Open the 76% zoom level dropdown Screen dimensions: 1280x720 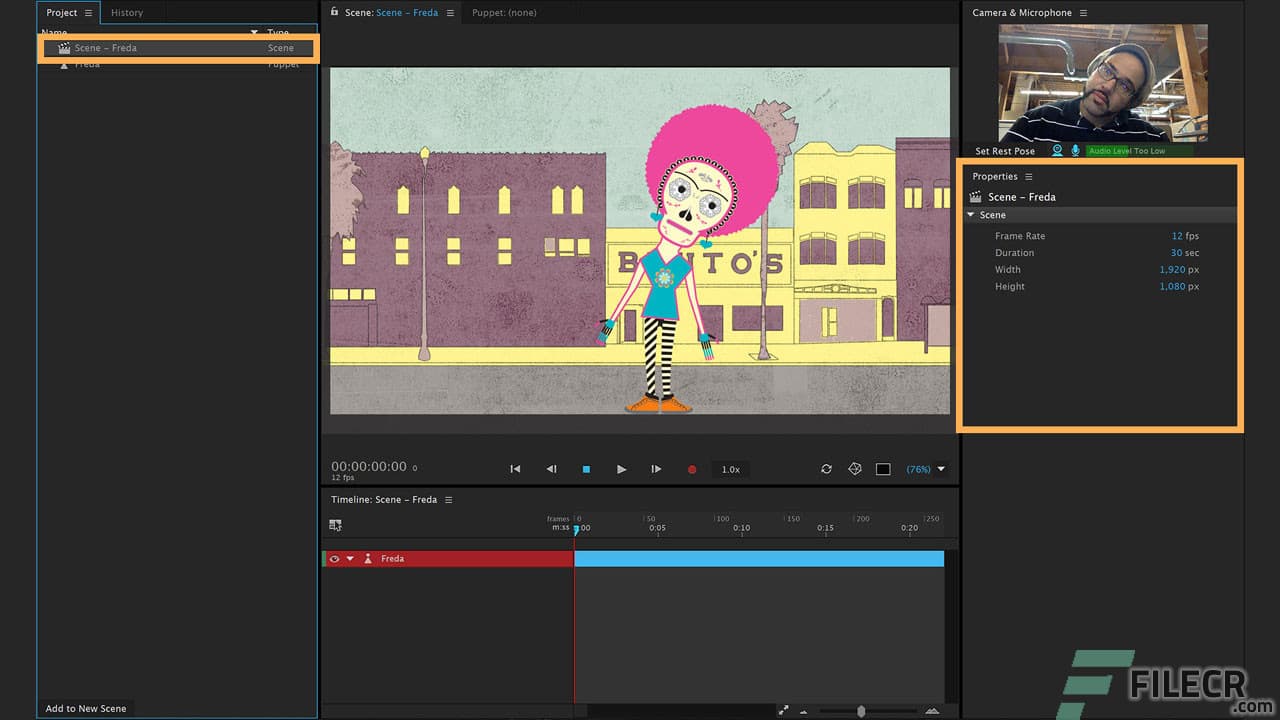point(920,469)
